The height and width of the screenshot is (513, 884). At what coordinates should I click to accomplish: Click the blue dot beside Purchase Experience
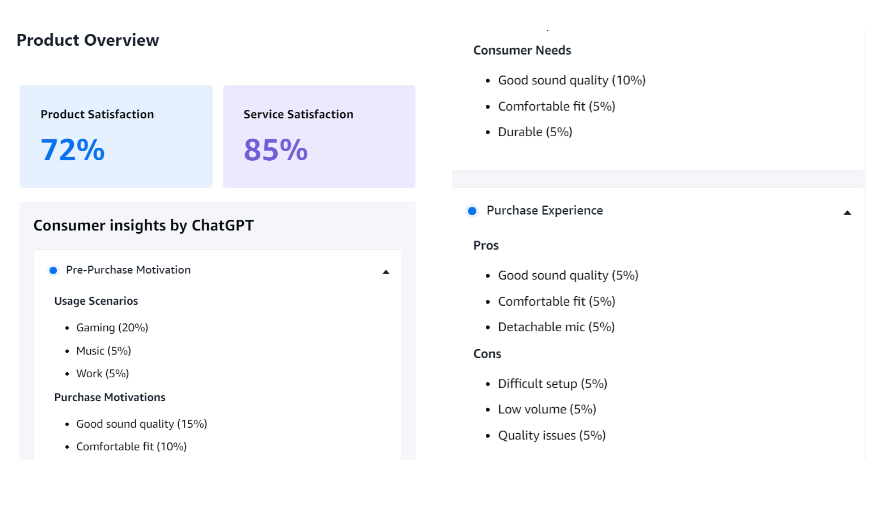472,211
